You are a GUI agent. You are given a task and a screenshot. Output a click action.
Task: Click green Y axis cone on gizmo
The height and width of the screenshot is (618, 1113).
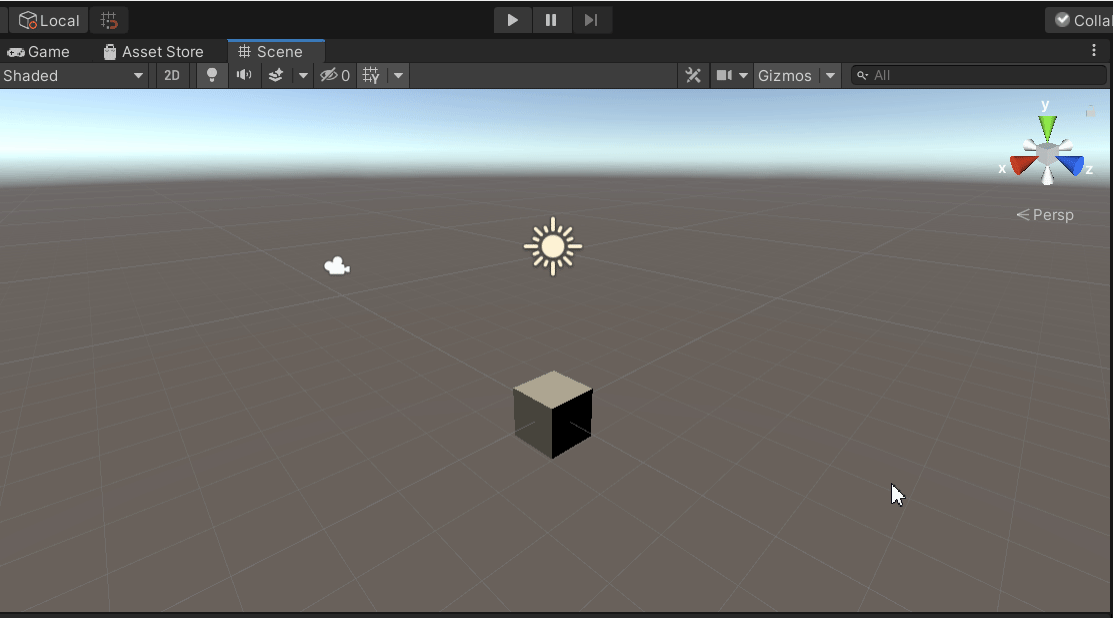pos(1047,127)
